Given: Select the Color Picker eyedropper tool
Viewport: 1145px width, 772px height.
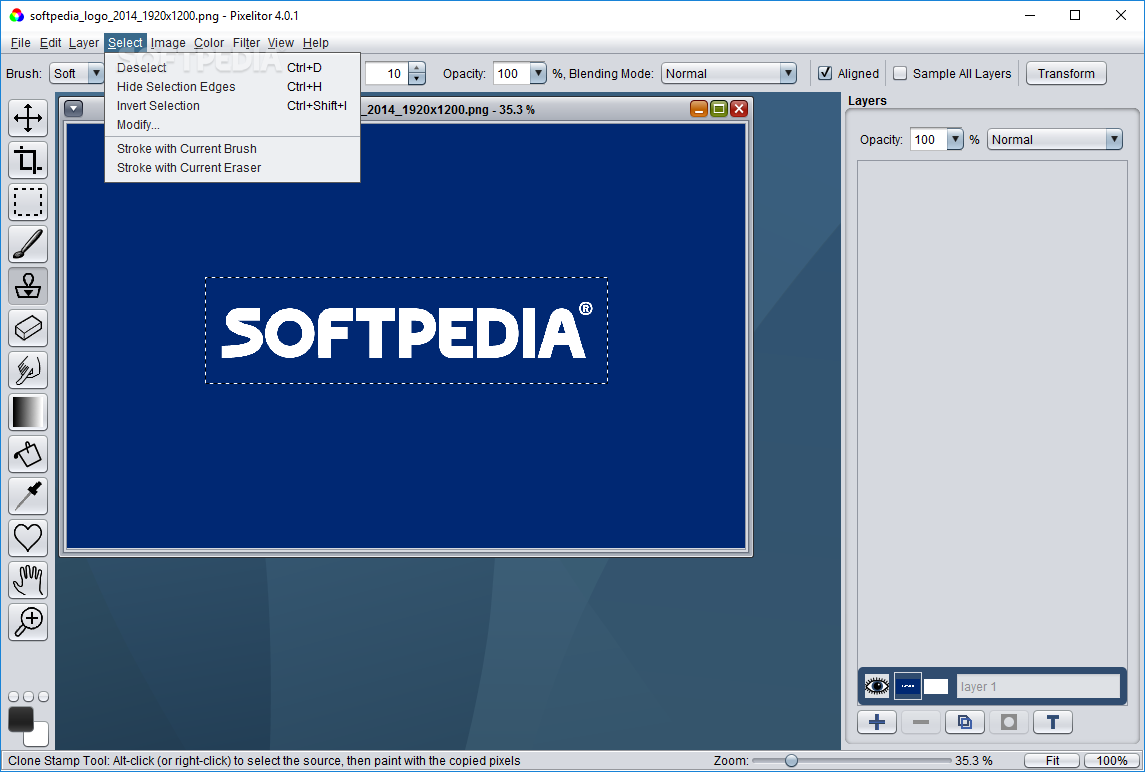Looking at the screenshot, I should click(x=28, y=496).
